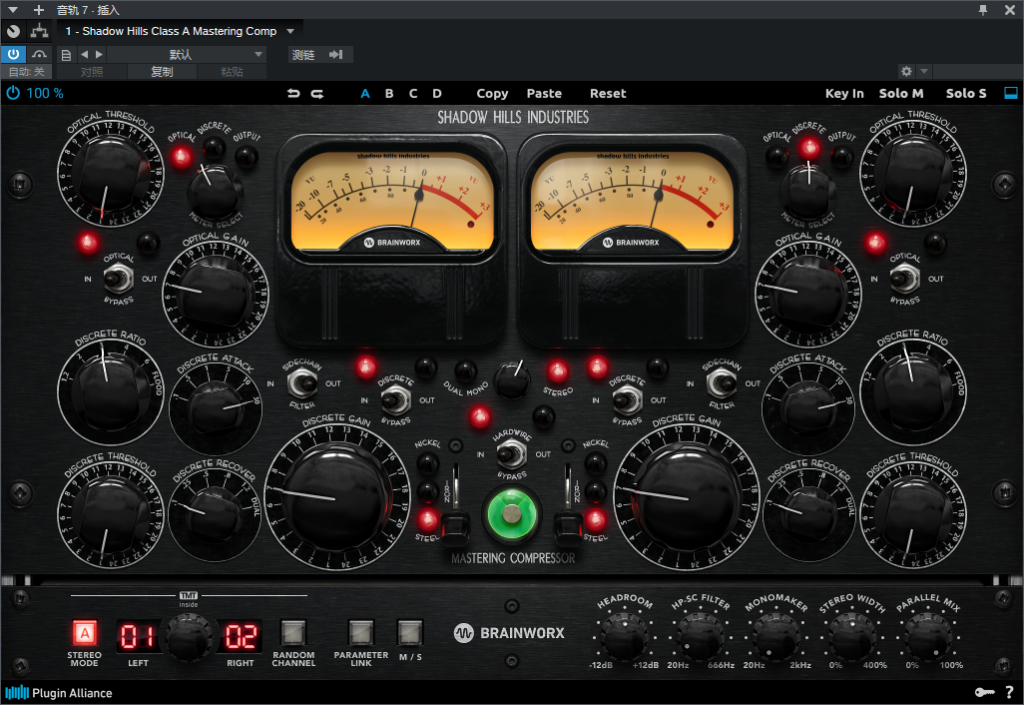Go to next preset with the right arrow

tap(99, 55)
